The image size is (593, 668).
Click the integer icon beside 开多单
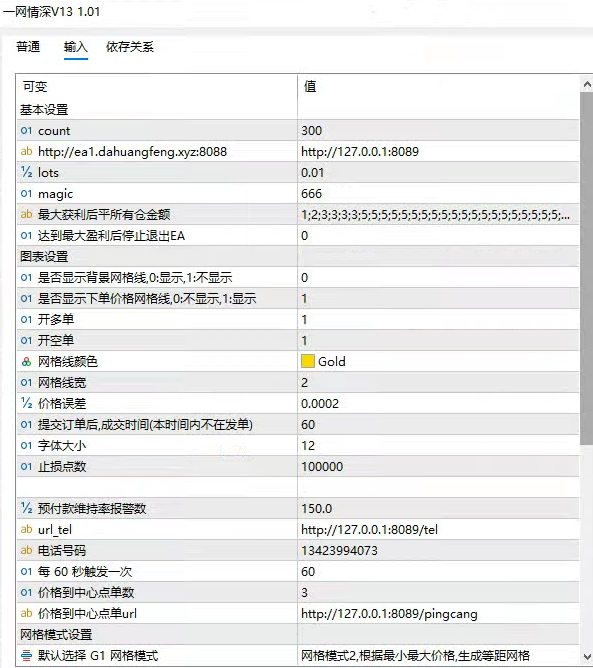coord(26,319)
